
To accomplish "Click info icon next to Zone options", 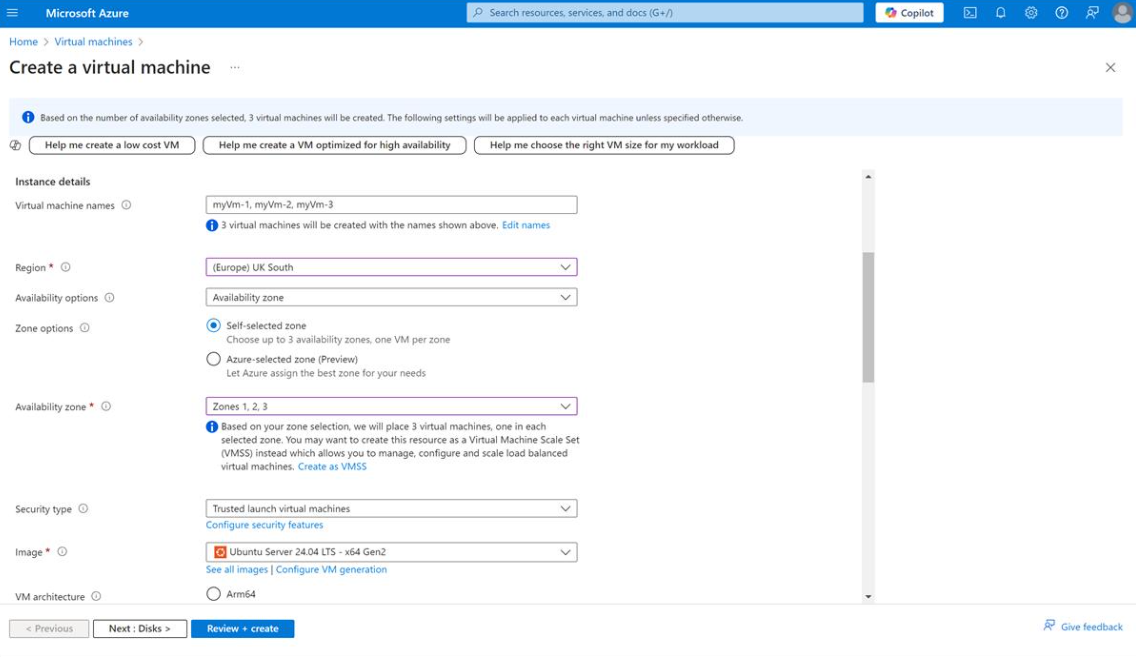I will coord(85,328).
